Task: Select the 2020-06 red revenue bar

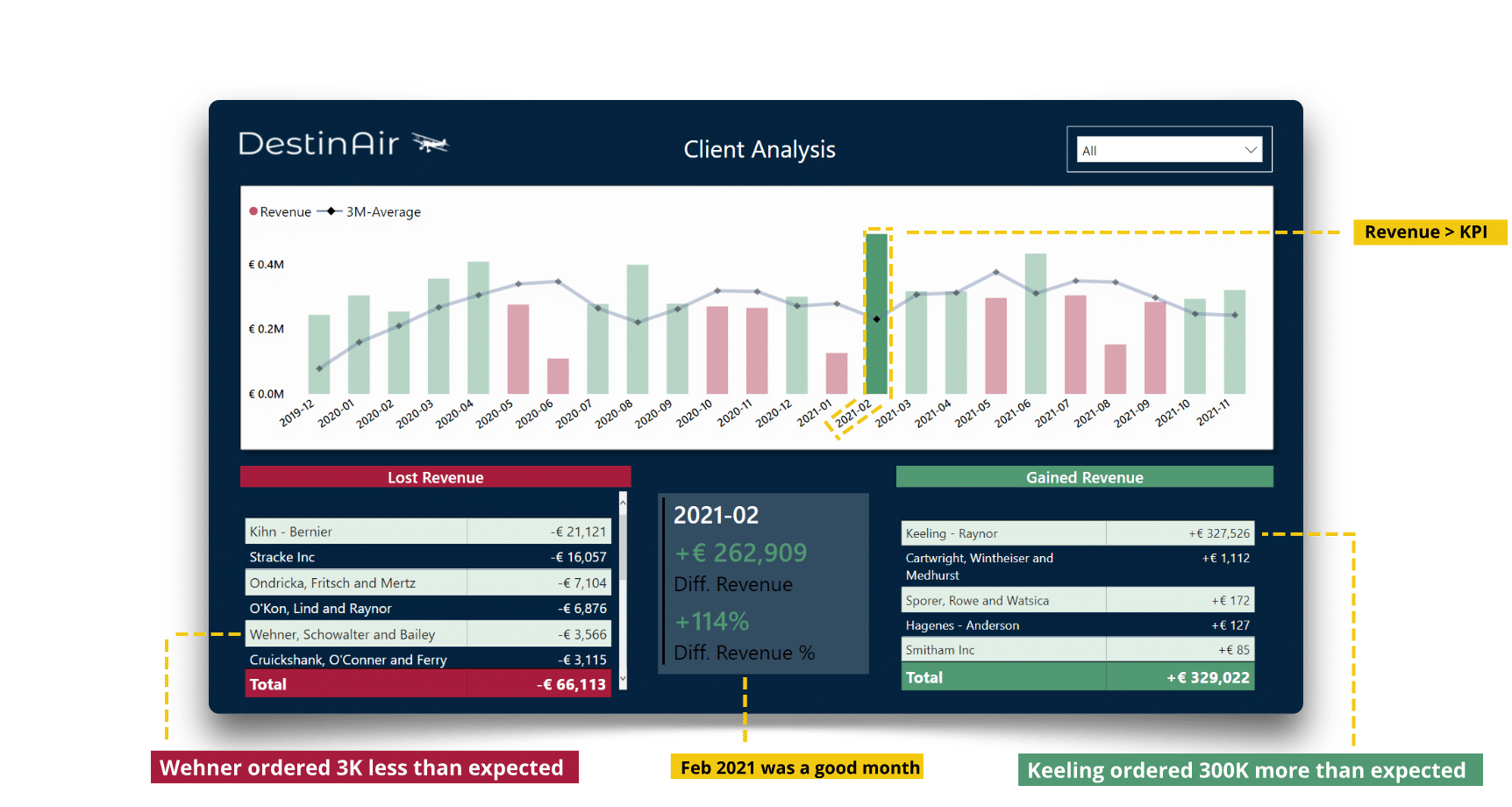Action: (558, 376)
